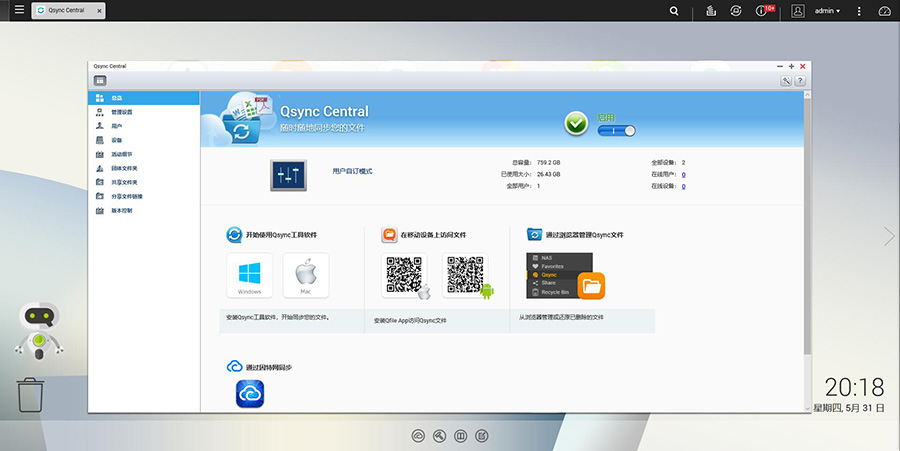
Task: Open the three-dot more options menu
Action: [858, 11]
